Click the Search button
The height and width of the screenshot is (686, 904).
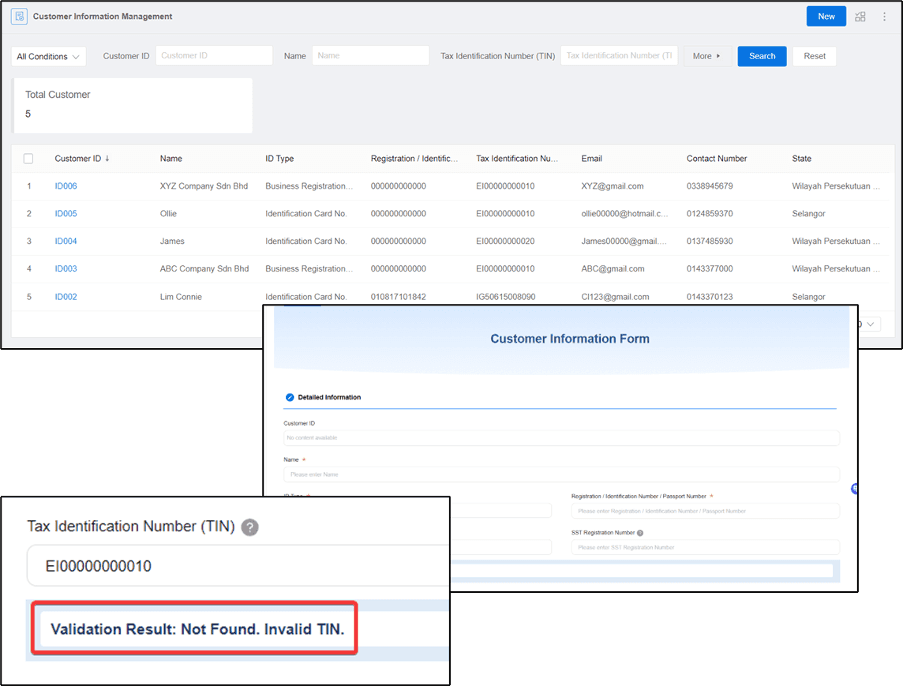[x=762, y=56]
